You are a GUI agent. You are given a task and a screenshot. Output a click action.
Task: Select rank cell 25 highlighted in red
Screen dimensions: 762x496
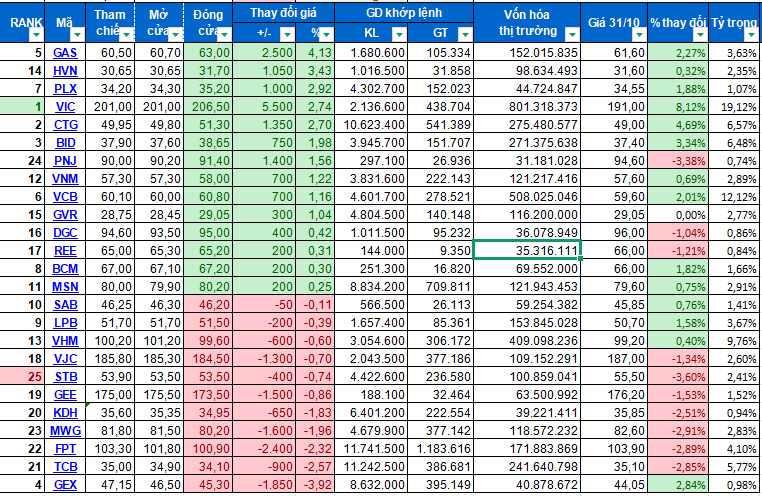click(22, 376)
